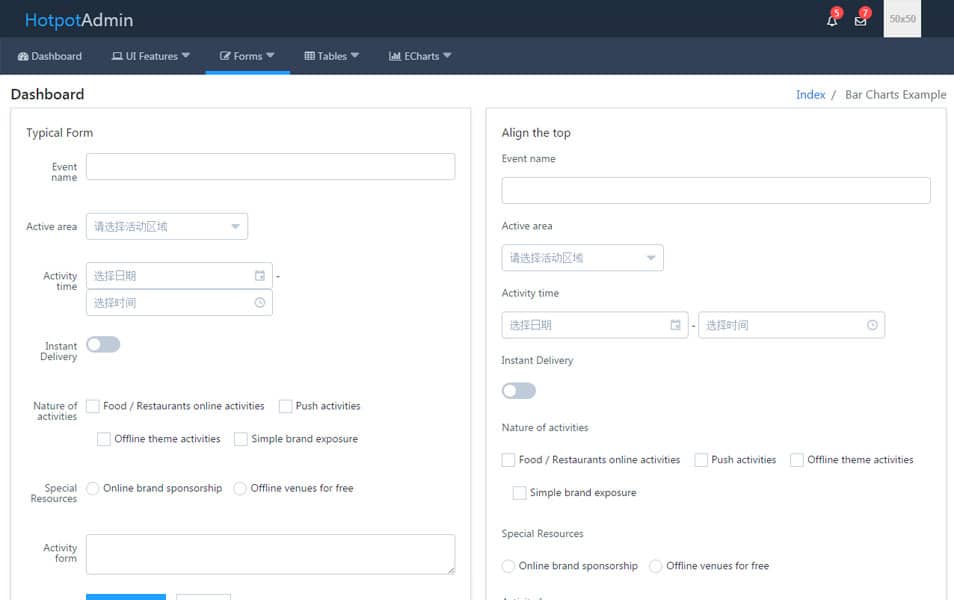This screenshot has width=954, height=600.
Task: Open Active area dropdown in Align the top form
Action: [x=582, y=258]
